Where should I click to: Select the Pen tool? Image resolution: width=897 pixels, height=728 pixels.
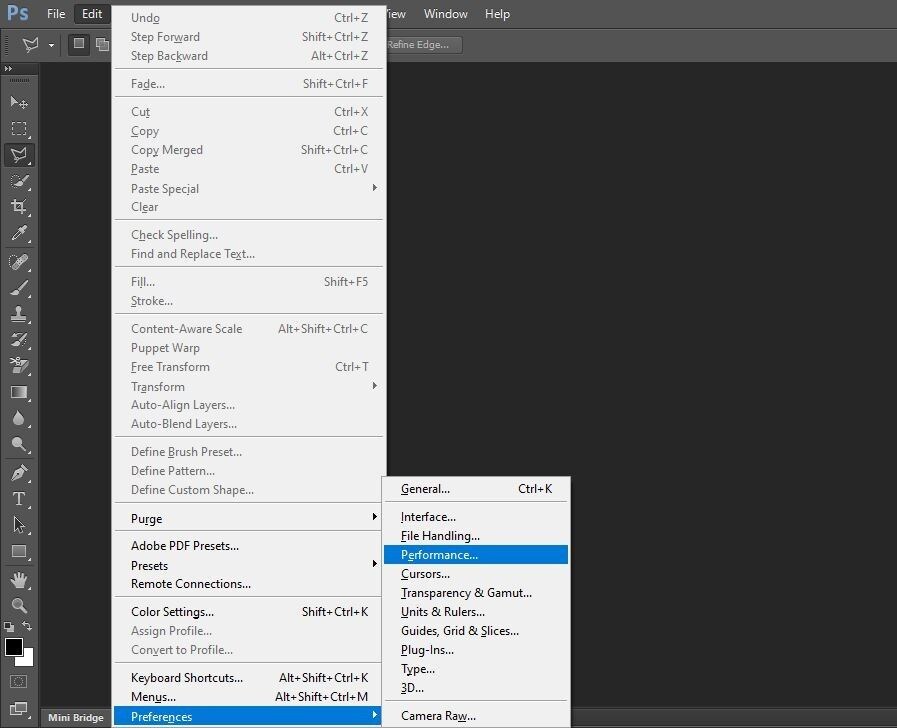point(19,474)
